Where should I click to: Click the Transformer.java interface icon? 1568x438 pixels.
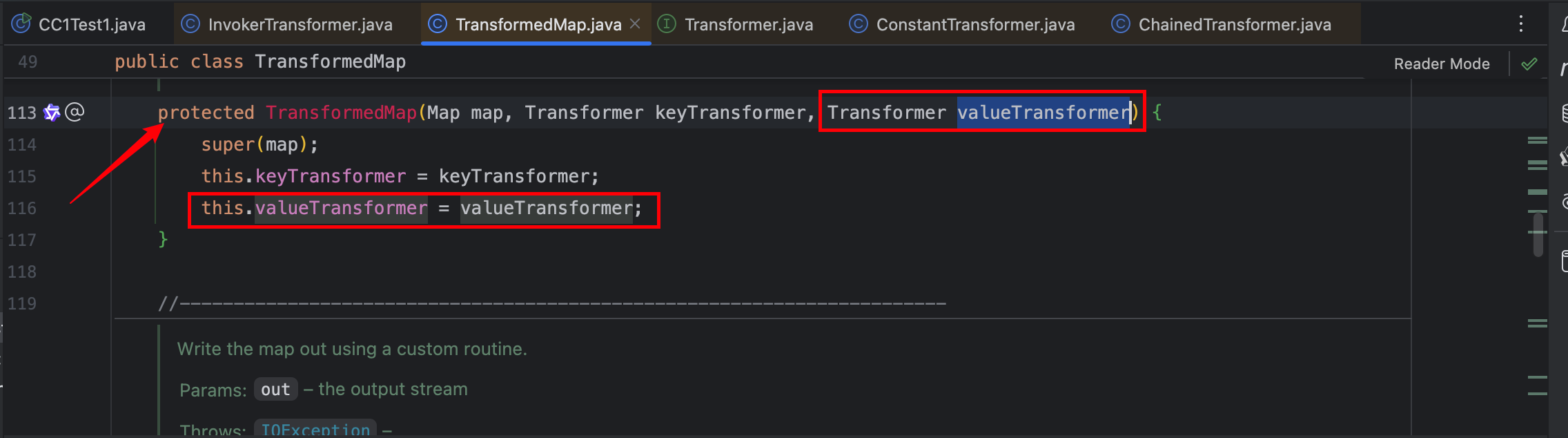[x=667, y=24]
